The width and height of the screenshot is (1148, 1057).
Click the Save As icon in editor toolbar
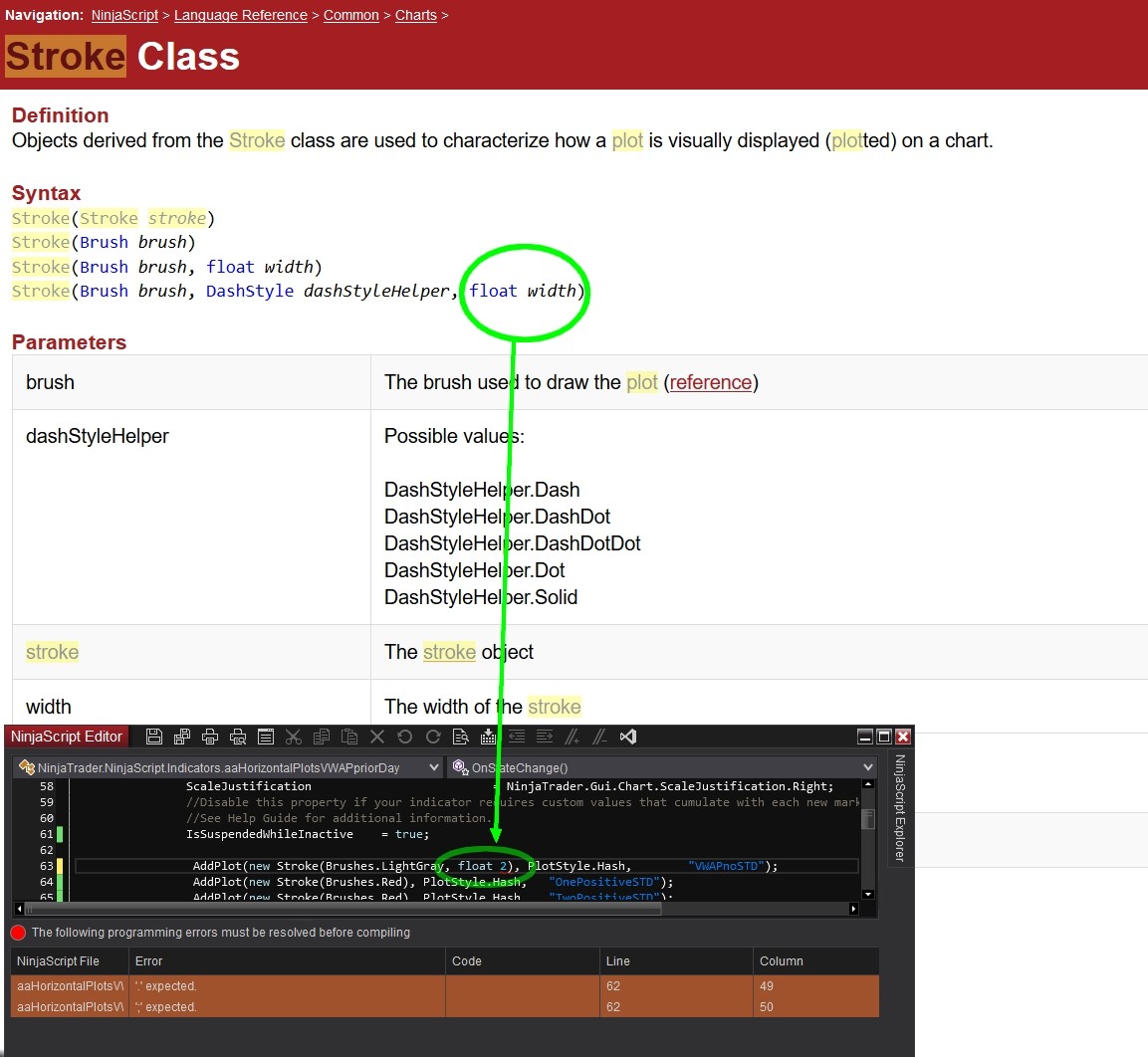click(181, 737)
